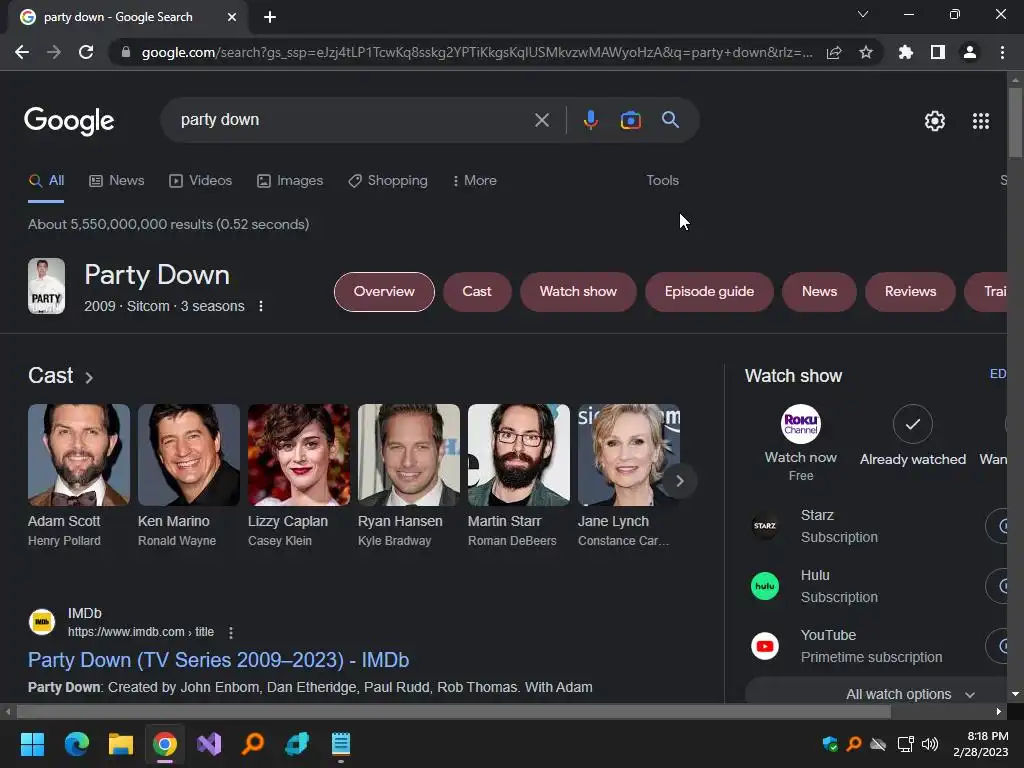Click Martin Starr cast photo
Viewport: 1024px width, 768px height.
tap(519, 455)
